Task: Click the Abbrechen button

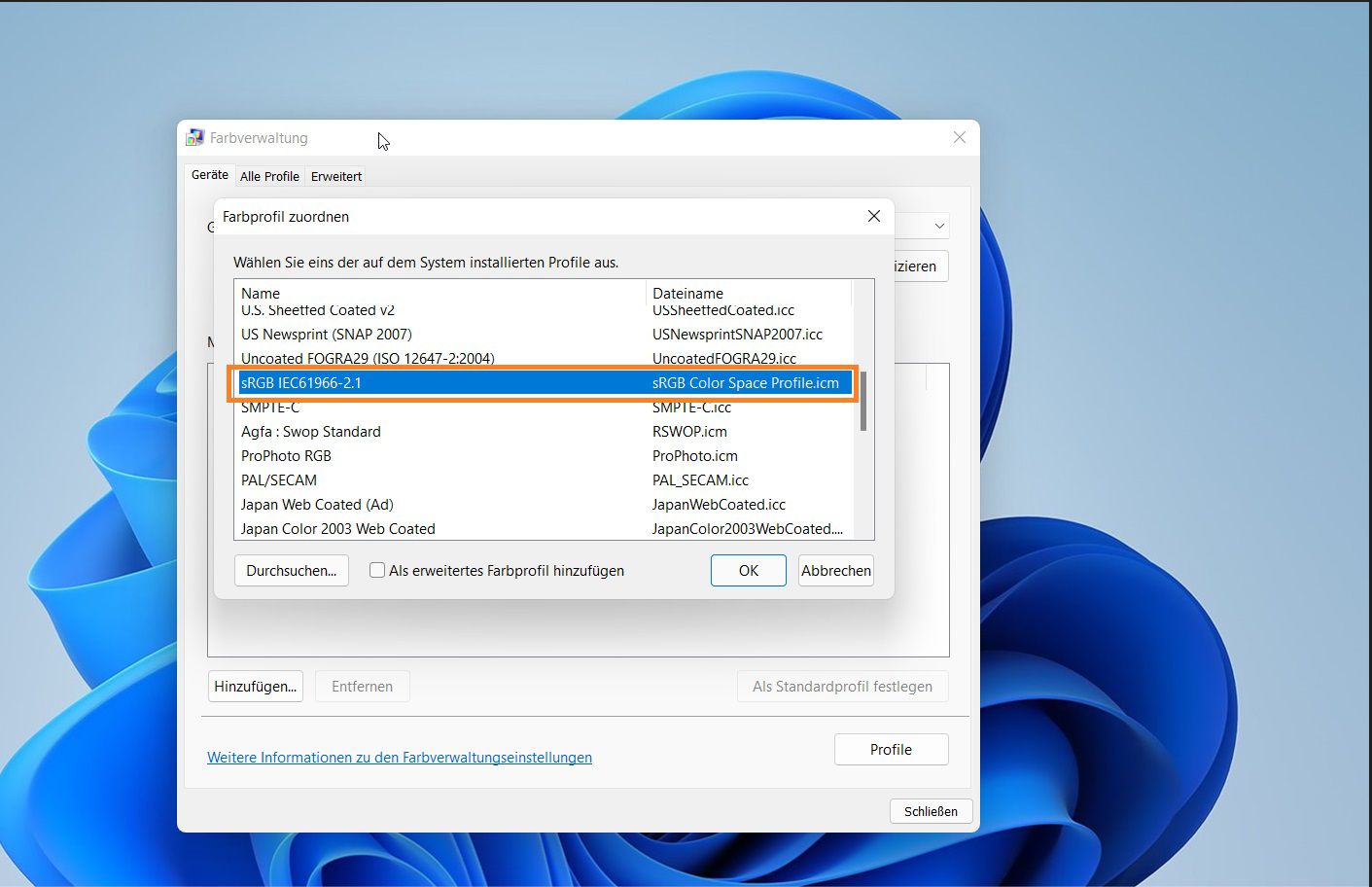Action: coord(835,570)
